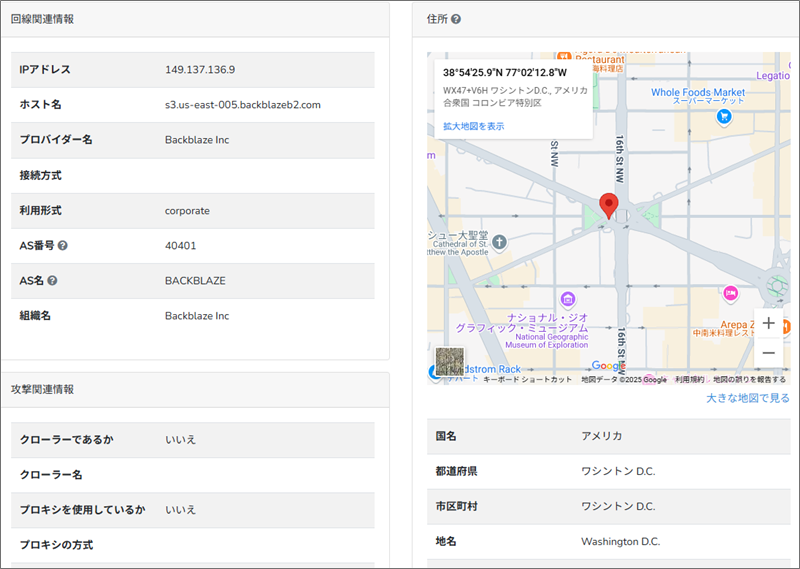Screen dimensions: 800x569
Task: Open 拡大地図を表示 link in map popup
Action: [x=473, y=126]
